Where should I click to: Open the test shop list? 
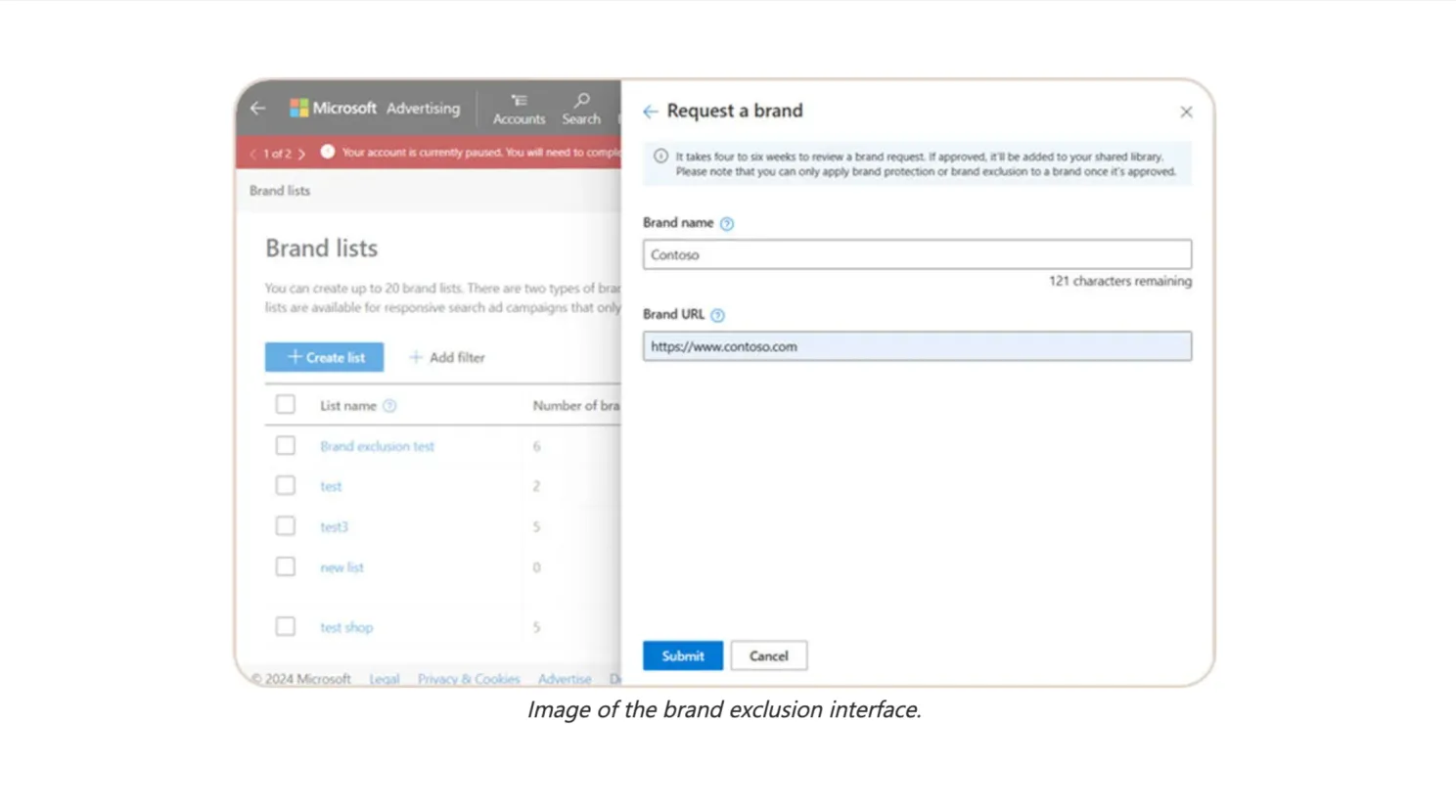click(x=346, y=628)
